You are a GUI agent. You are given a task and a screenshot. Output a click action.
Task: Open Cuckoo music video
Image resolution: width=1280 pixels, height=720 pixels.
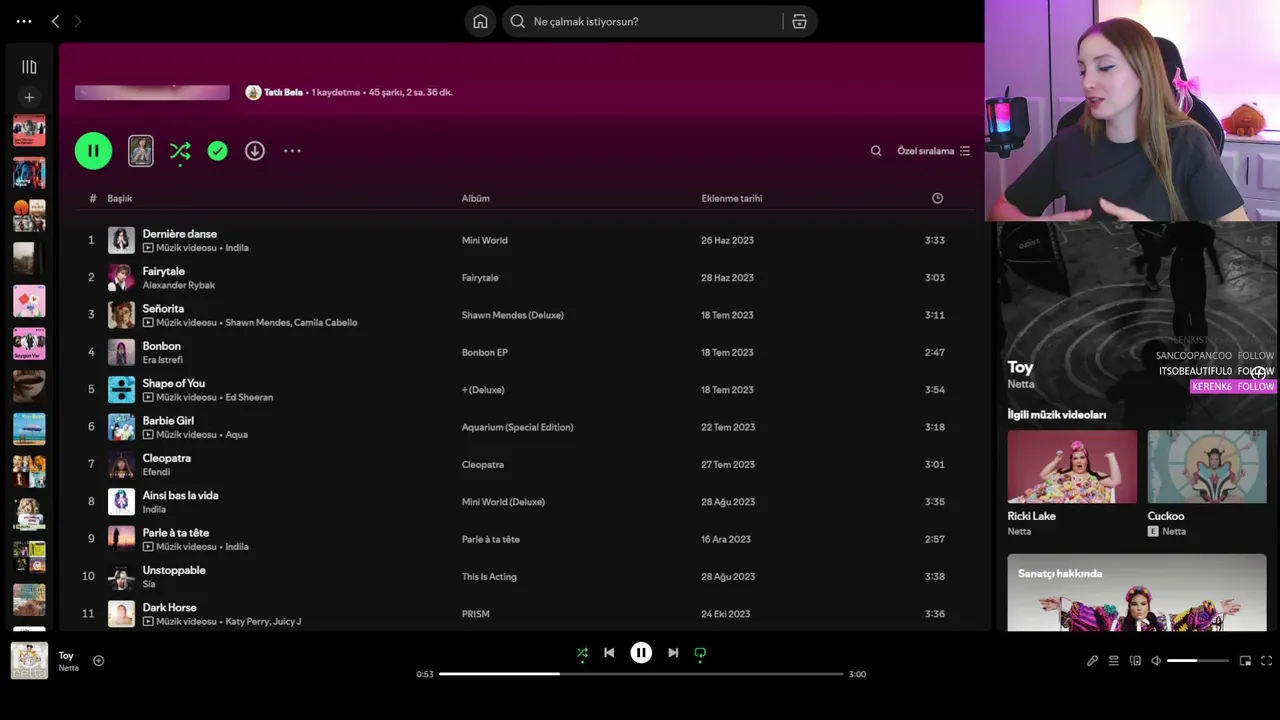(1207, 467)
